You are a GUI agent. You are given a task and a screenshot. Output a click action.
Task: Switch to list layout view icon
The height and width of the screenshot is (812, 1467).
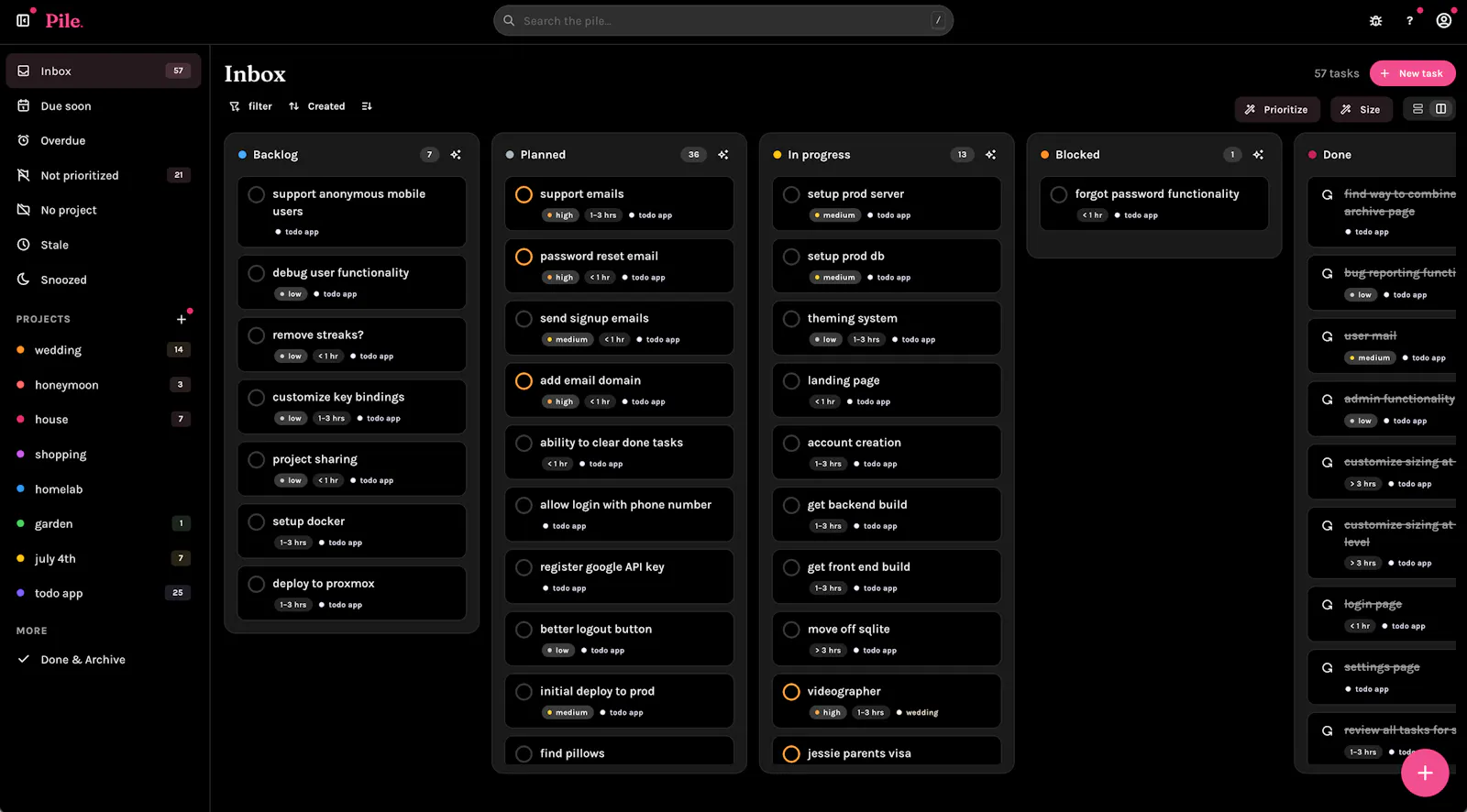pyautogui.click(x=1417, y=109)
